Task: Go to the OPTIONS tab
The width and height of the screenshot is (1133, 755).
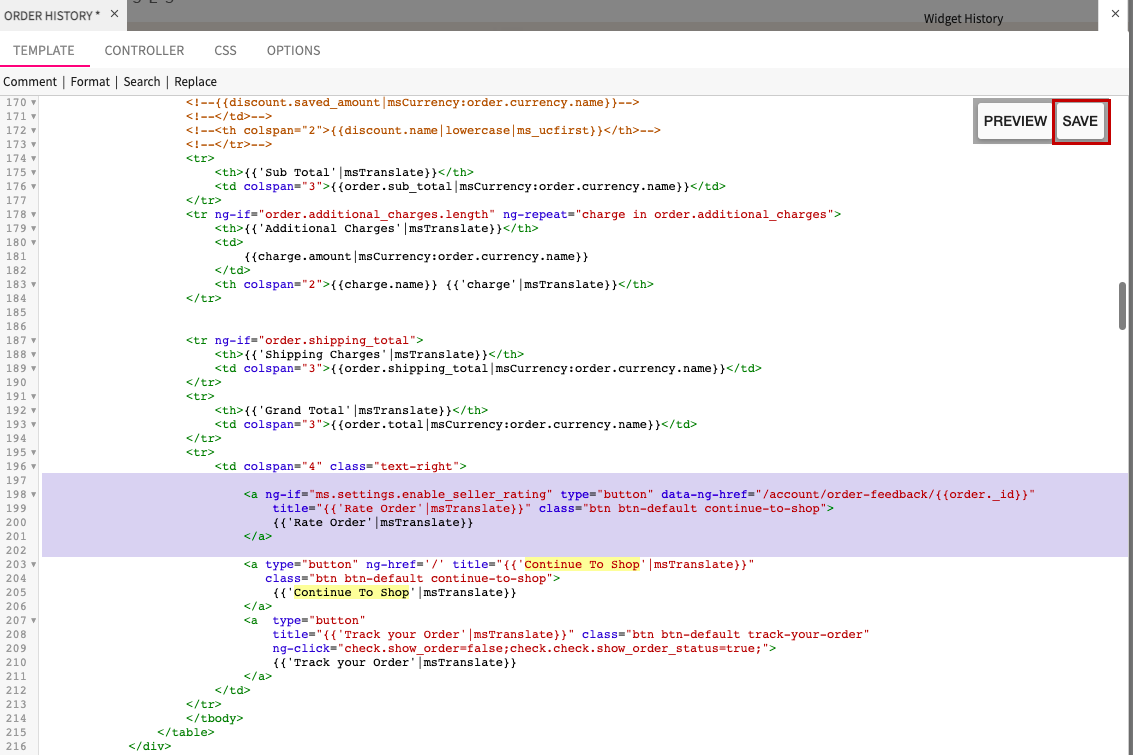Action: click(293, 51)
